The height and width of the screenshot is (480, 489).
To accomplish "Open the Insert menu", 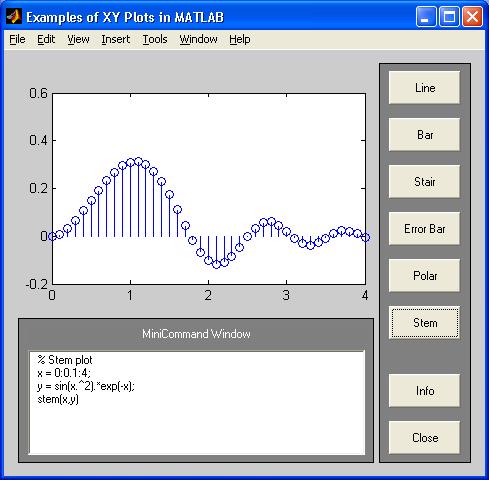I will [x=116, y=39].
